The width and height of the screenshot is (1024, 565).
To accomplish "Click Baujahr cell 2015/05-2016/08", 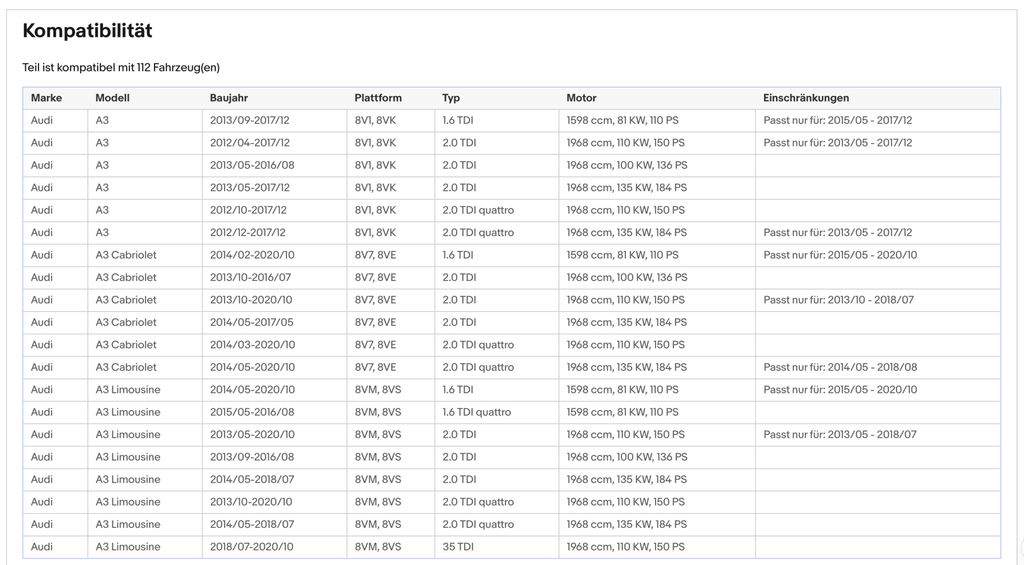I will coord(252,412).
